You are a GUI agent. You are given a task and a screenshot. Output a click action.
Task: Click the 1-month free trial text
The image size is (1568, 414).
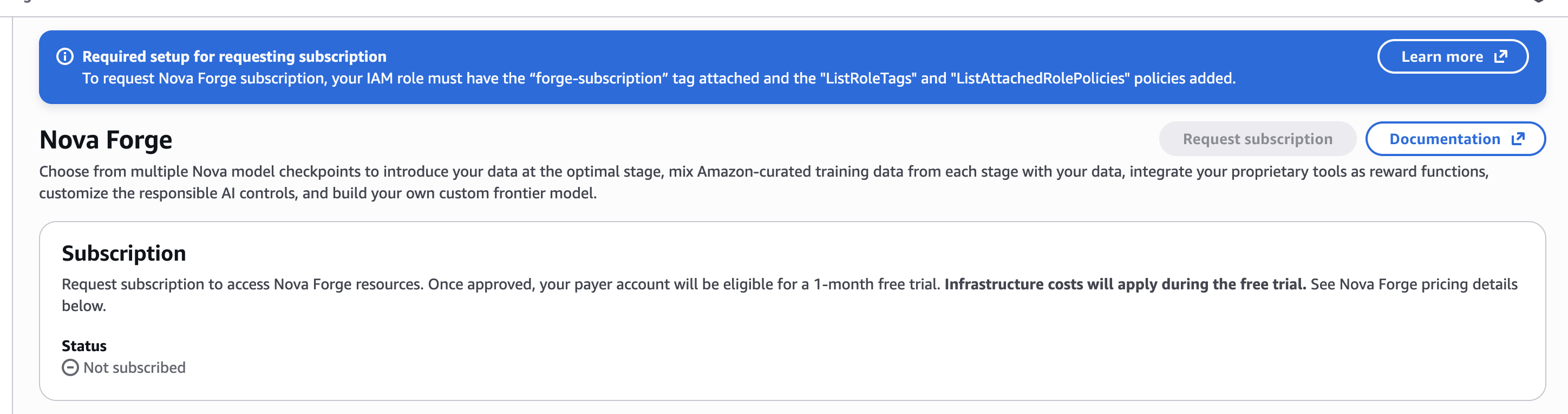[x=877, y=284]
